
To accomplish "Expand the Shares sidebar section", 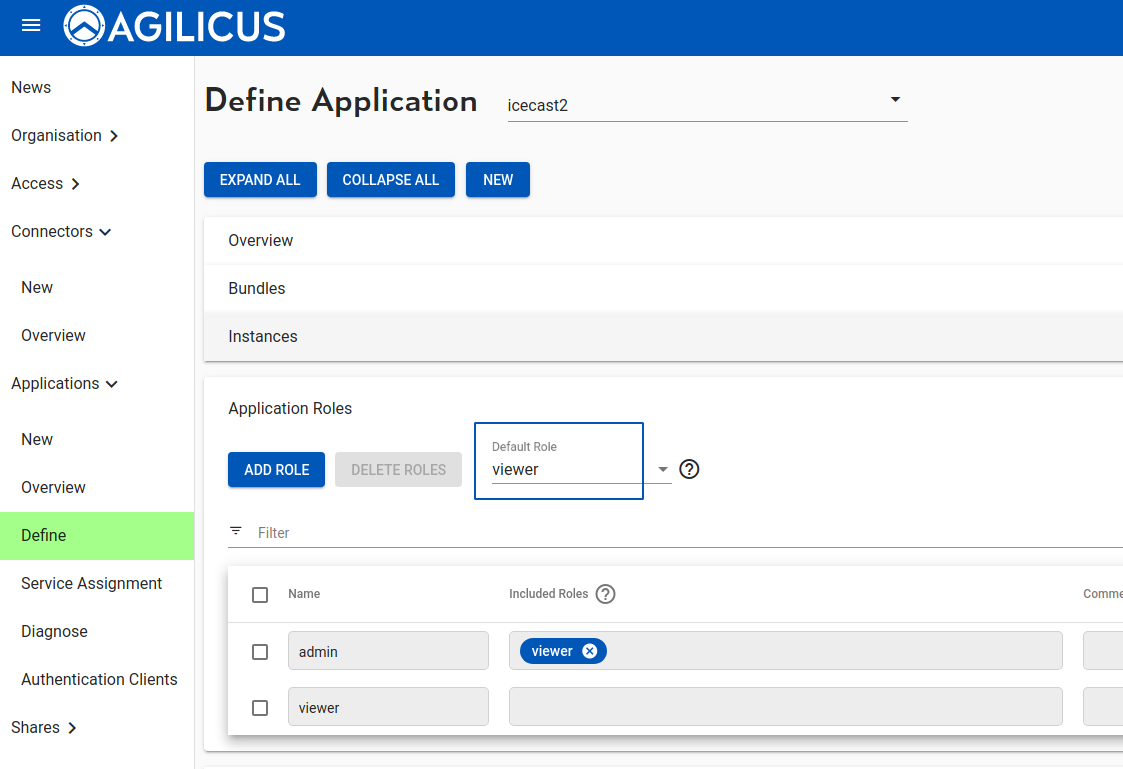I will click(44, 728).
